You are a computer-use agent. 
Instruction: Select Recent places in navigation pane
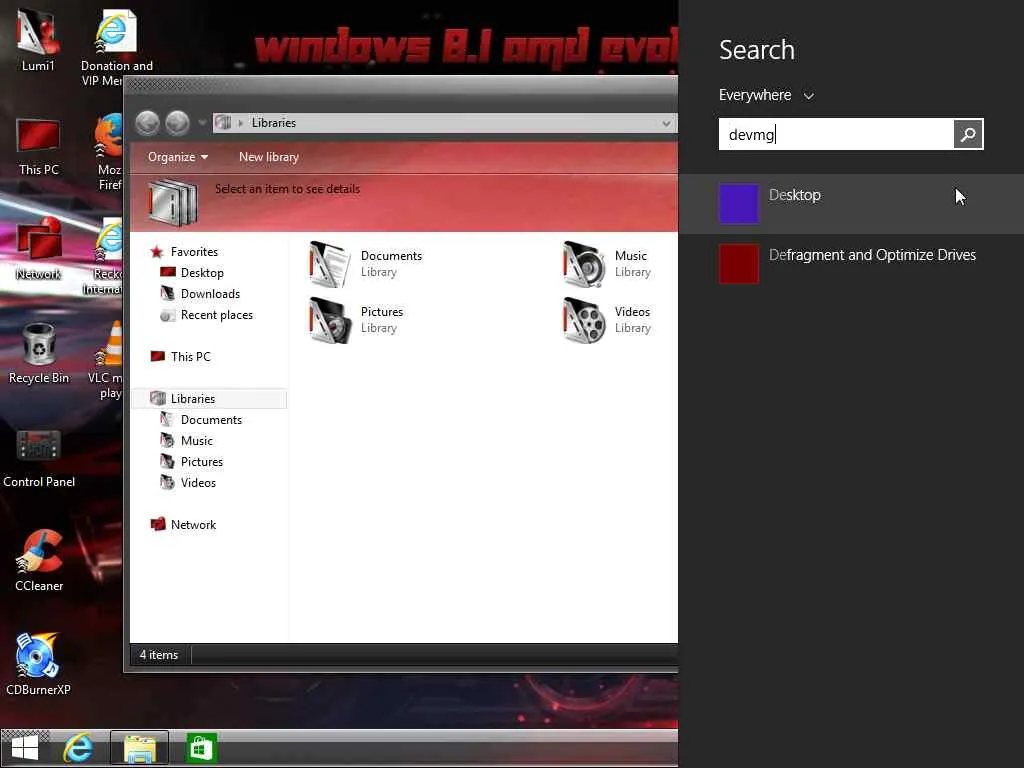[216, 315]
